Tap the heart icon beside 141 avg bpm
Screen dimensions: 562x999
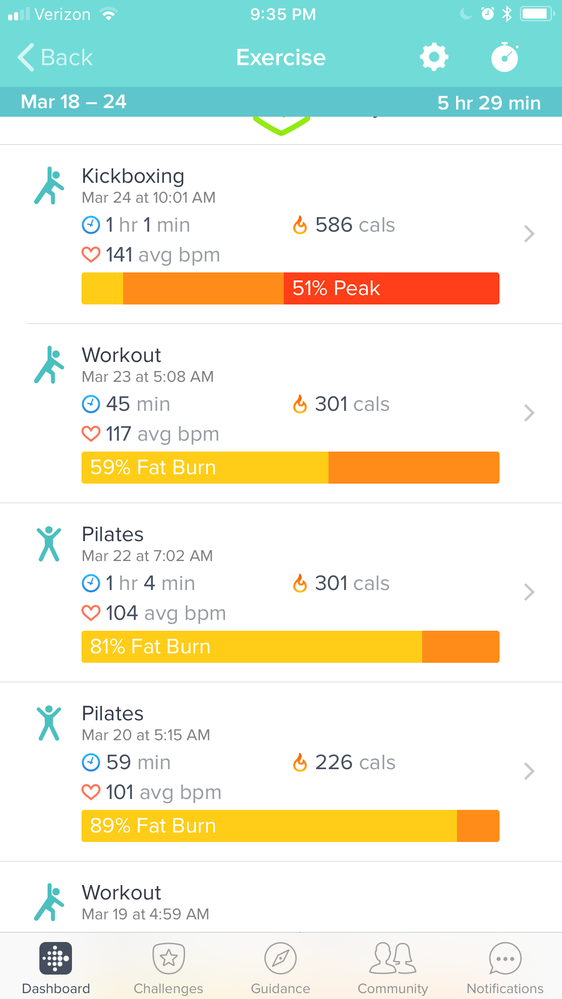[91, 255]
